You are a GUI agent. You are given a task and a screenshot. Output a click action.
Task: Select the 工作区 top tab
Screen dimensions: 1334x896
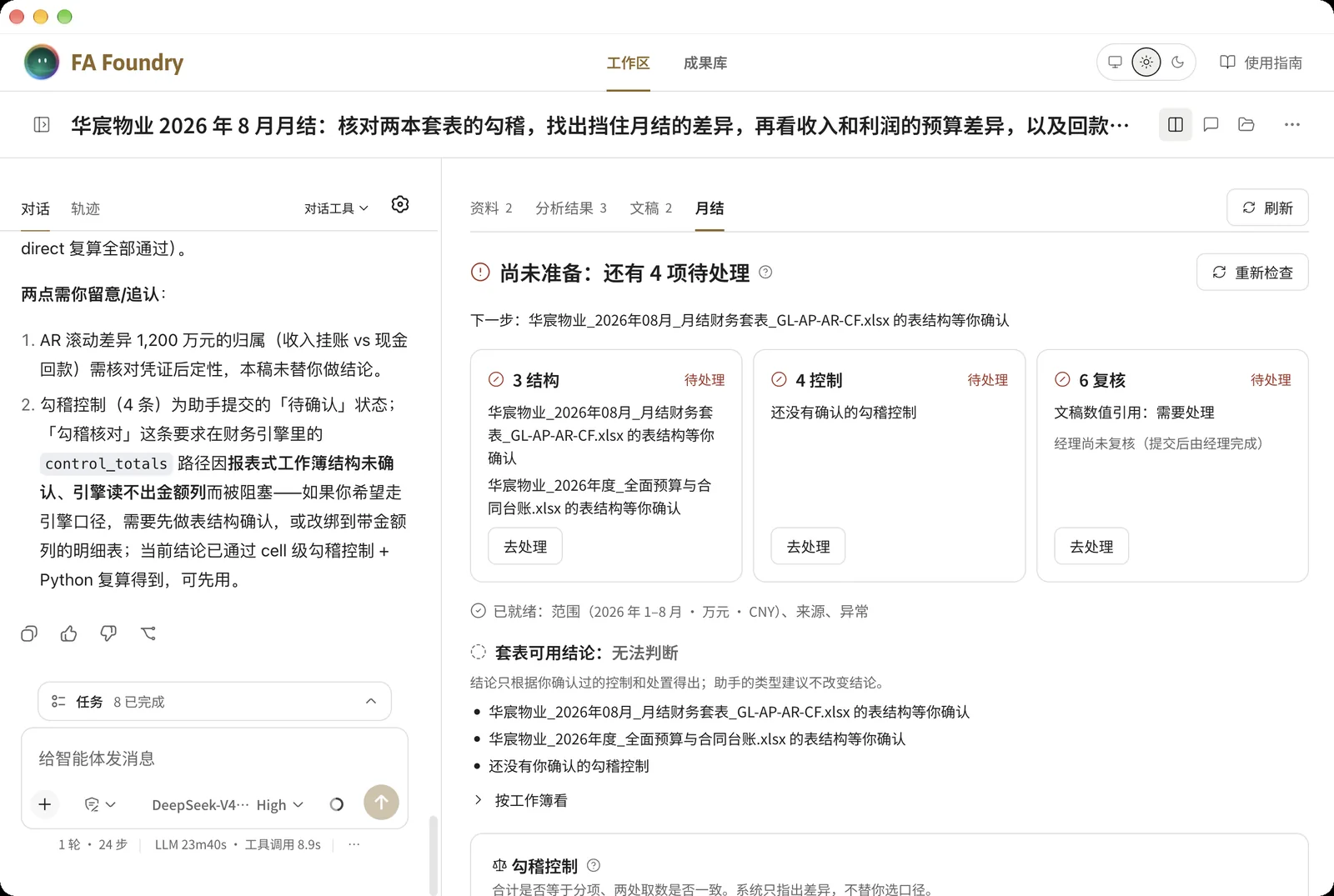point(628,63)
